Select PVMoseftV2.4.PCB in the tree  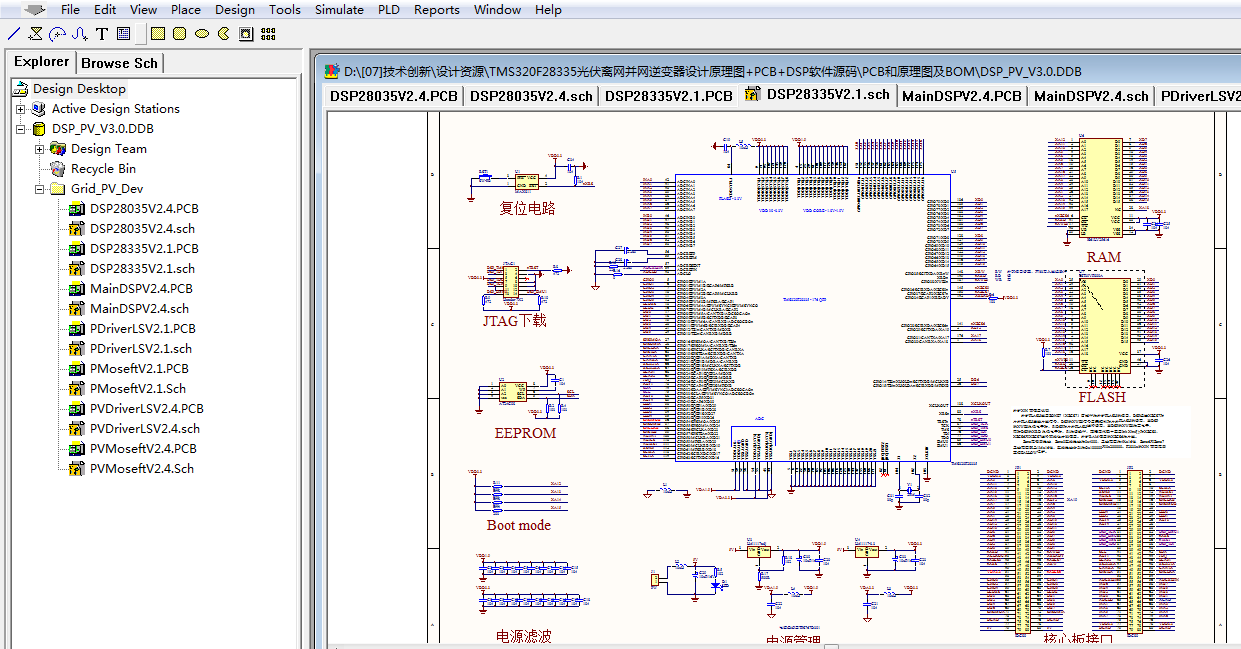click(143, 448)
